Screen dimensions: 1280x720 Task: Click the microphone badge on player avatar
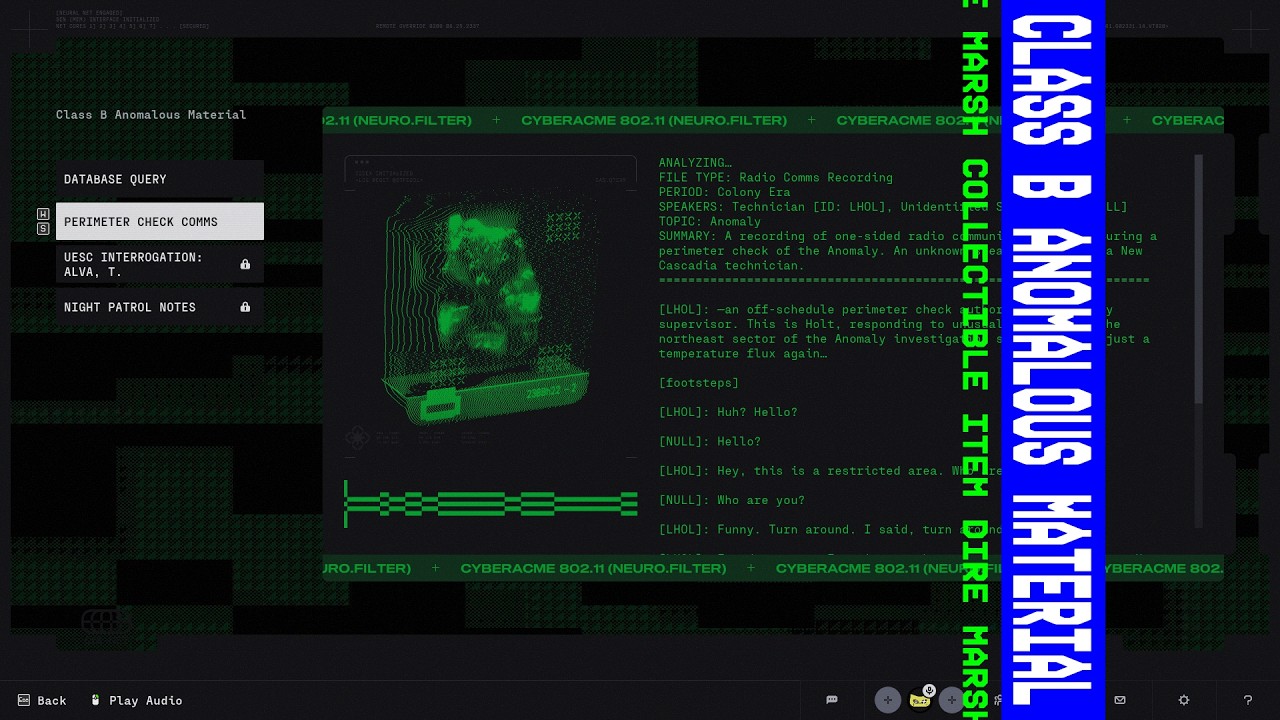pos(929,690)
